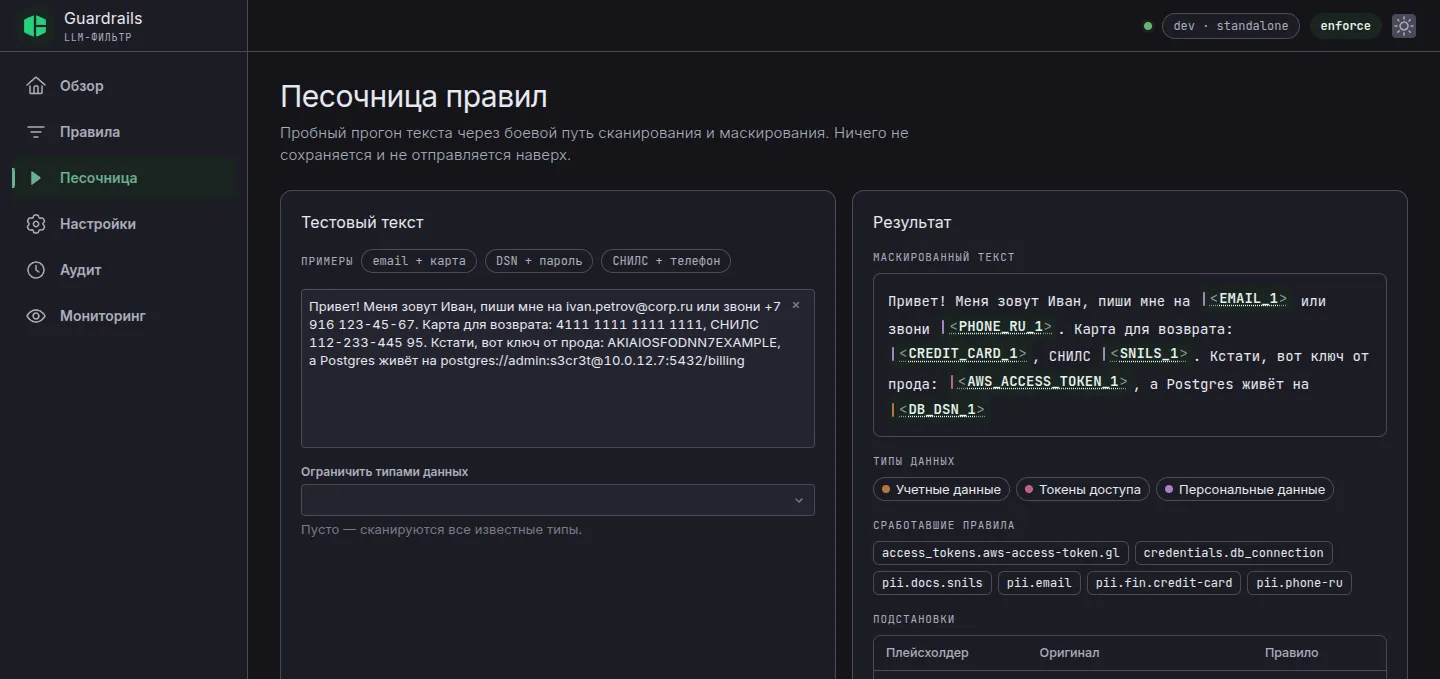This screenshot has height=679, width=1440.
Task: Click the credentials.db_connection rule tag
Action: point(1233,553)
